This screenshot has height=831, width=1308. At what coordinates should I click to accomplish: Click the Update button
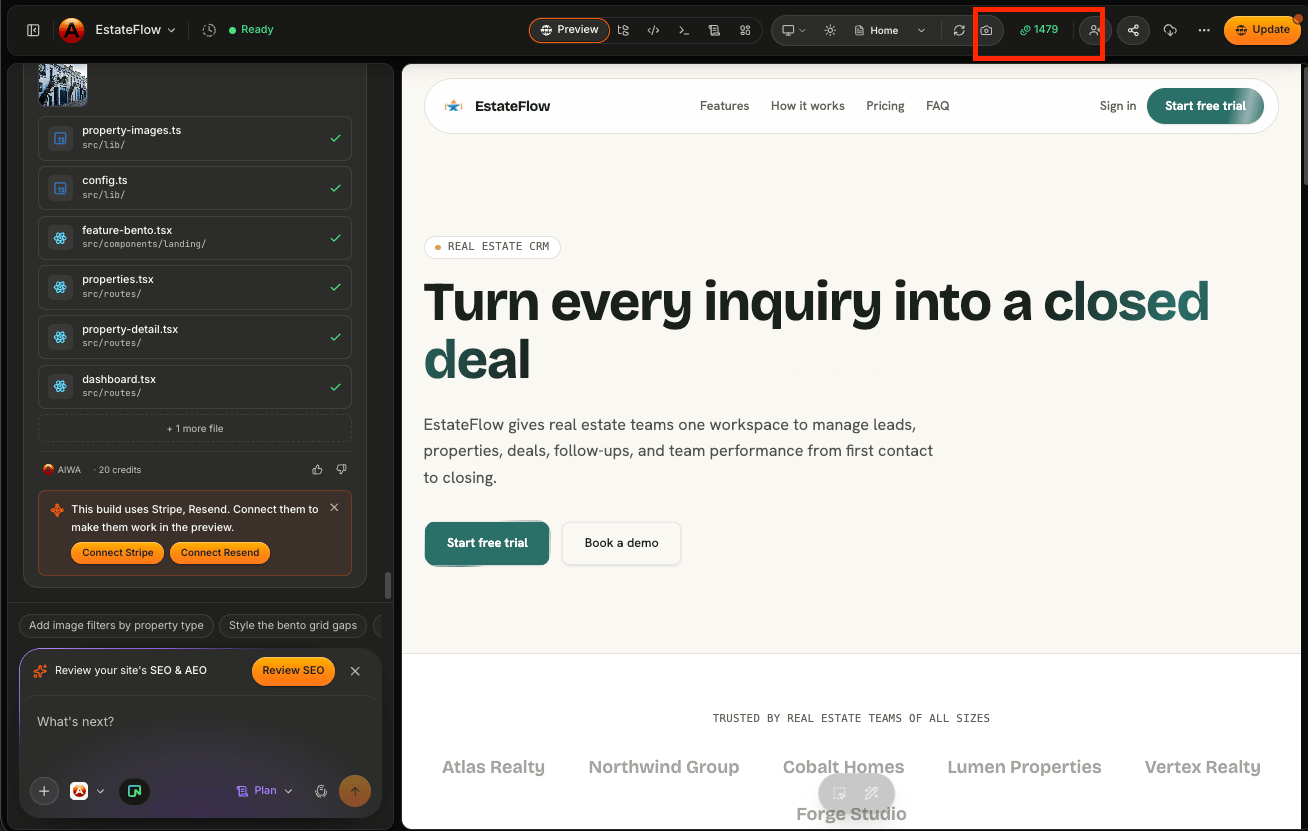point(1263,30)
